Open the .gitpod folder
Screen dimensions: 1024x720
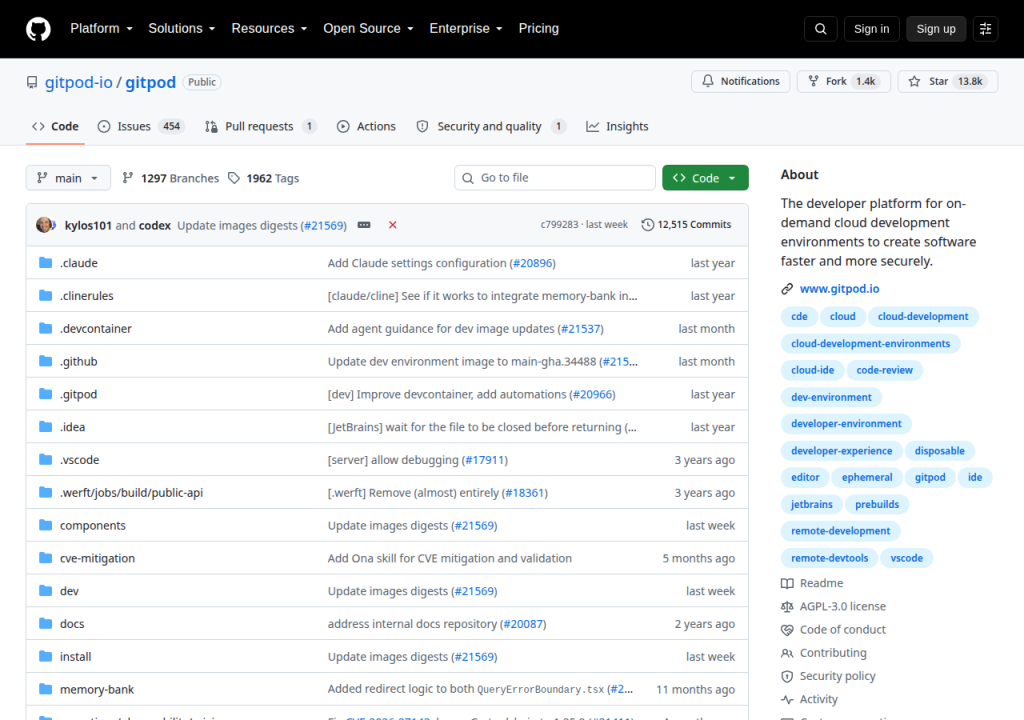tap(78, 395)
